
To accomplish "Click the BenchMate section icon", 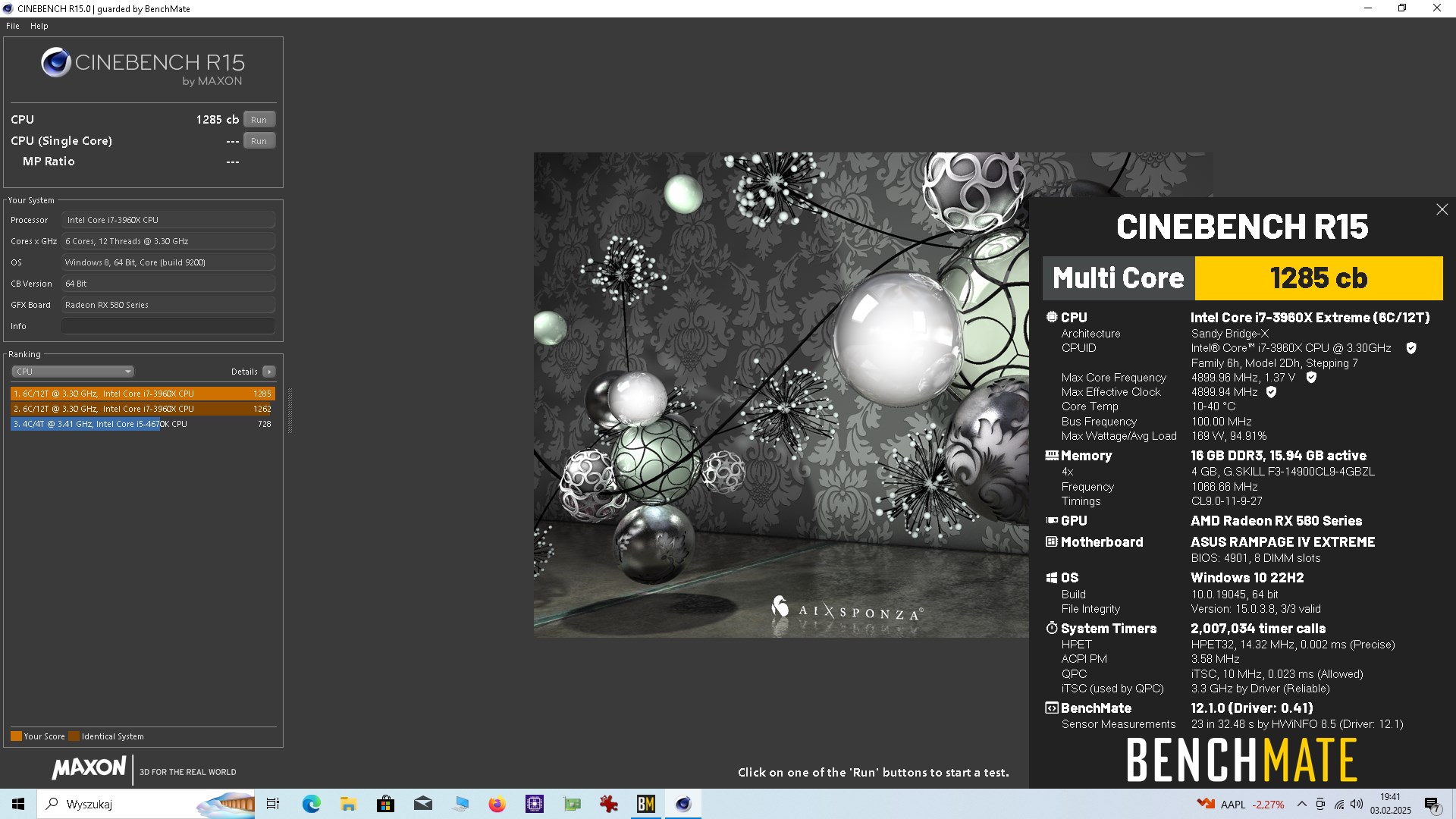I will (x=1052, y=708).
